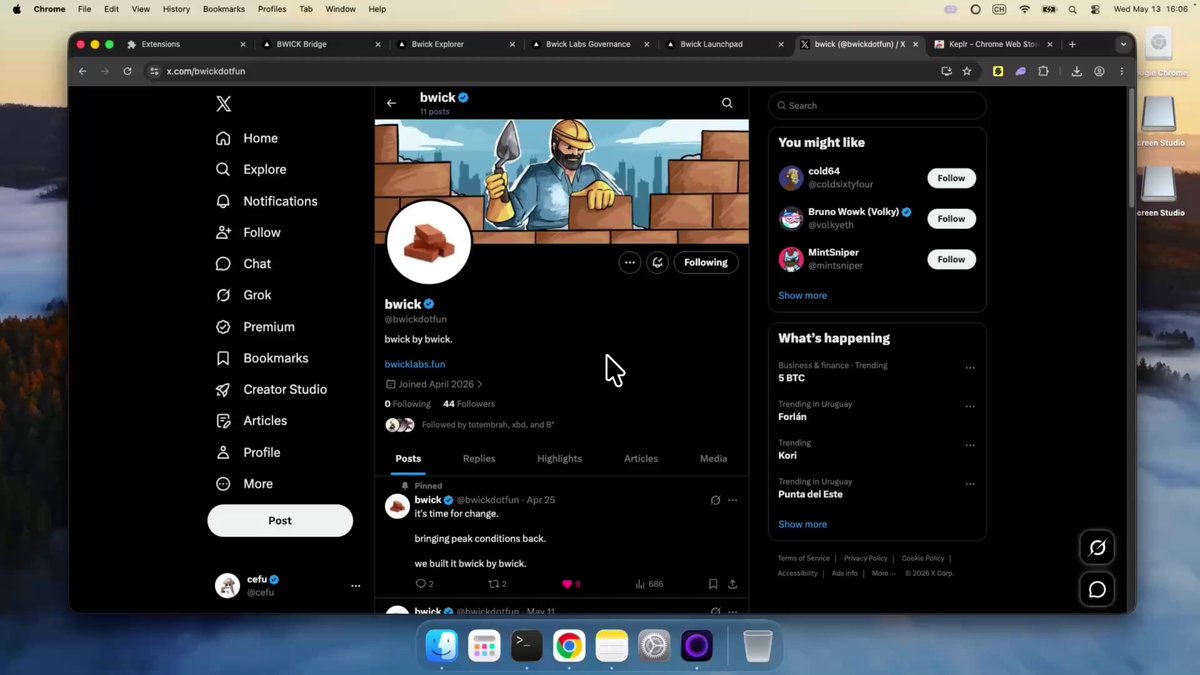This screenshot has height=675, width=1200.
Task: Bookmark the pinned Apr 25 post
Action: (x=713, y=584)
